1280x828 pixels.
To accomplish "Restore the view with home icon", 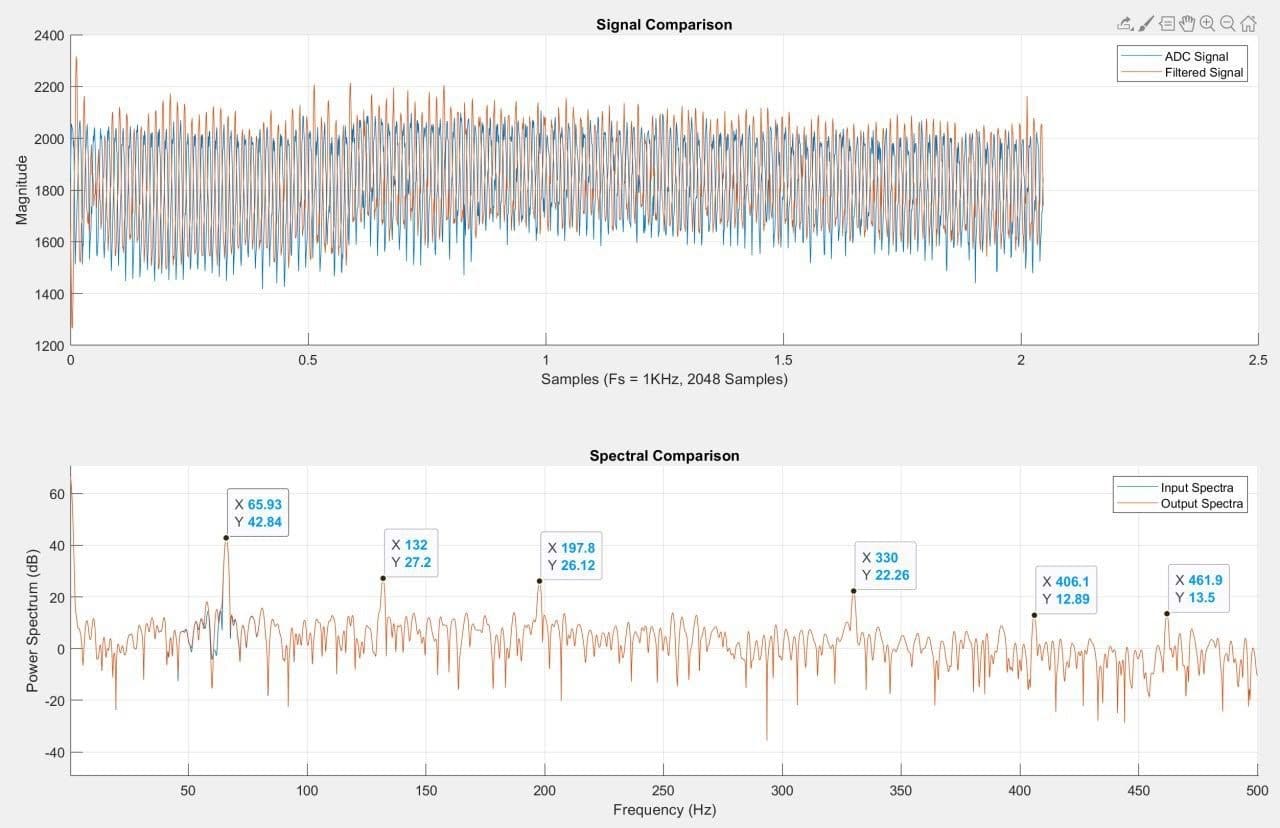I will point(1247,23).
